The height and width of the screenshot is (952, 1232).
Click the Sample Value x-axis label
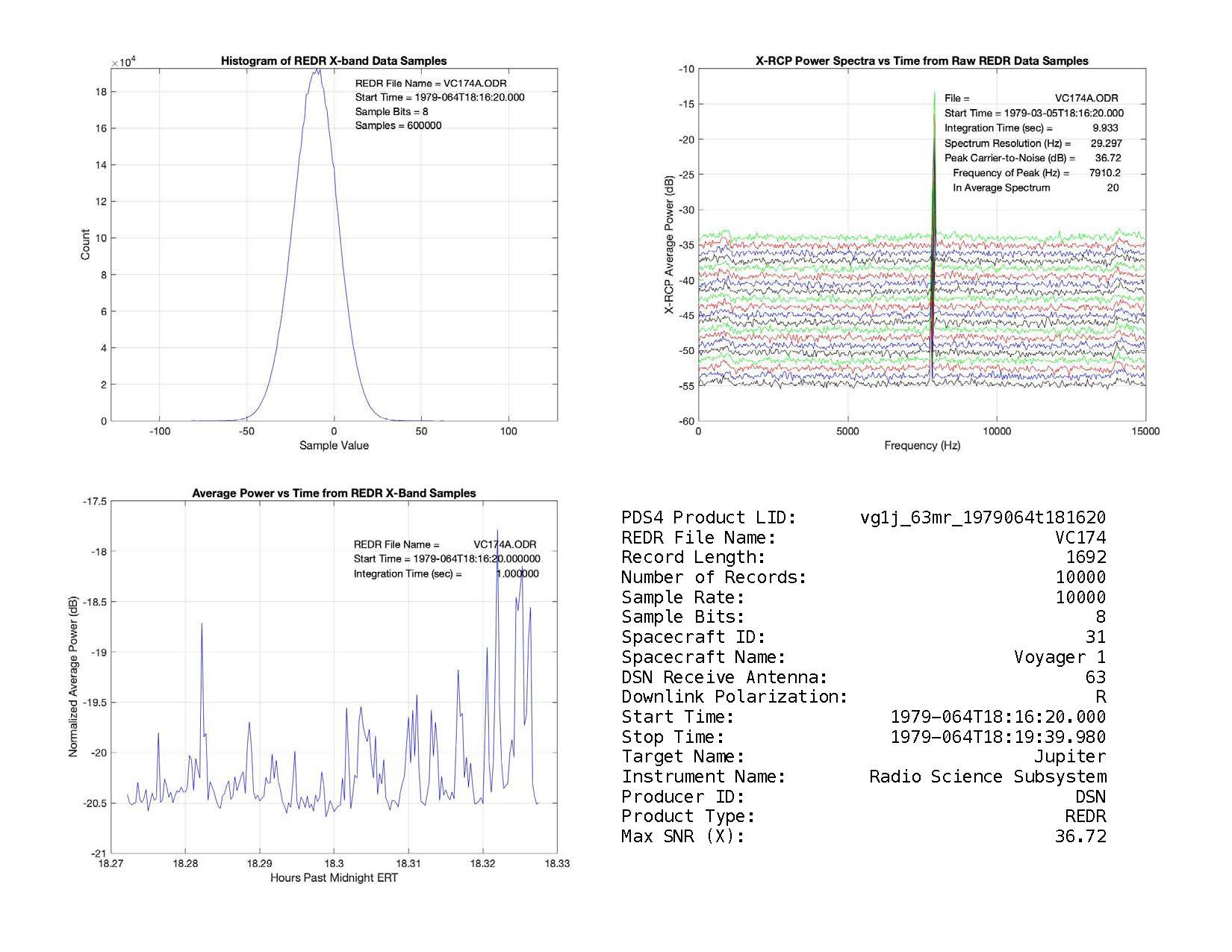click(334, 446)
